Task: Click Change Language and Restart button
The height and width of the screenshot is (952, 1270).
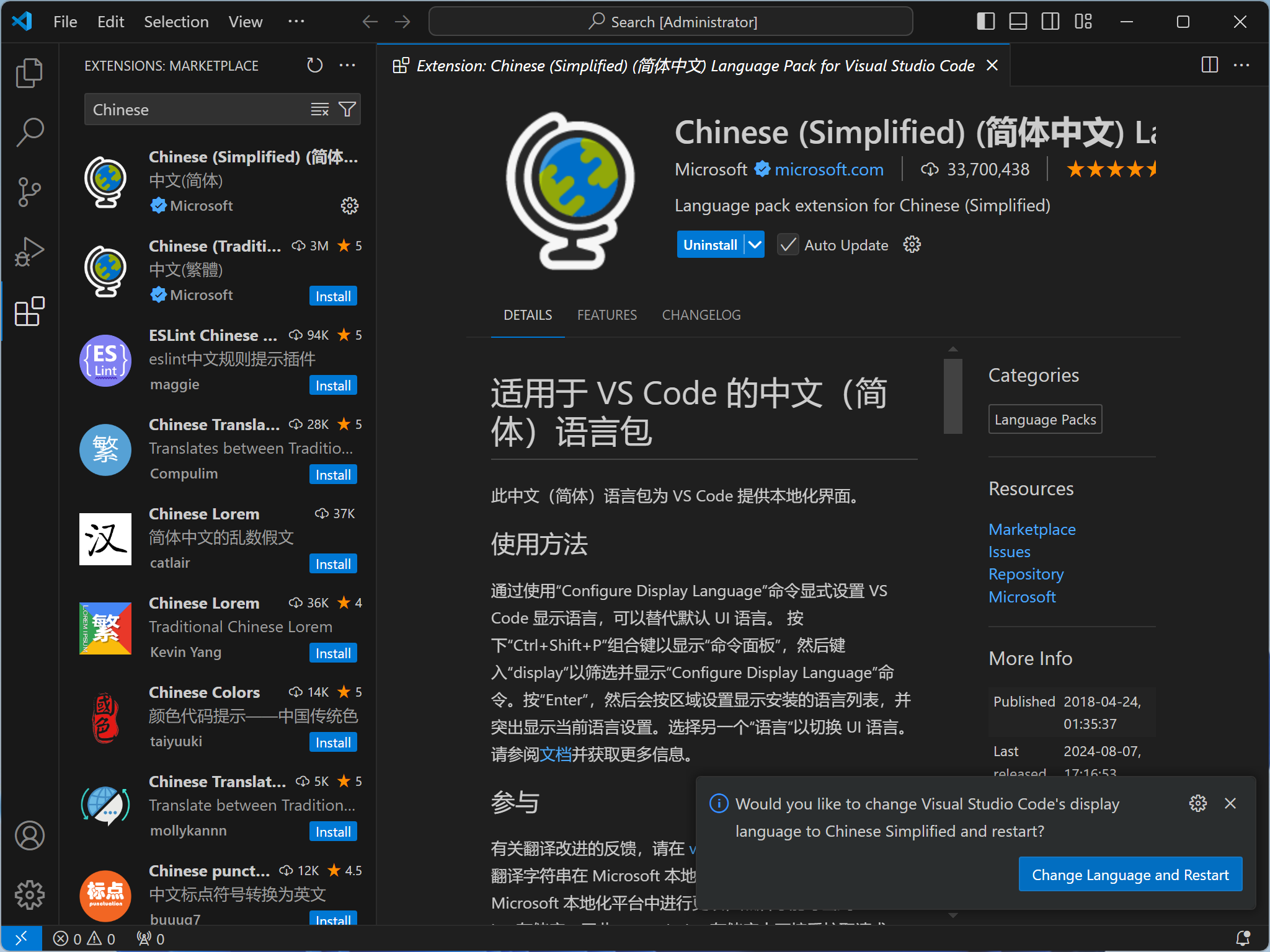Action: coord(1130,875)
